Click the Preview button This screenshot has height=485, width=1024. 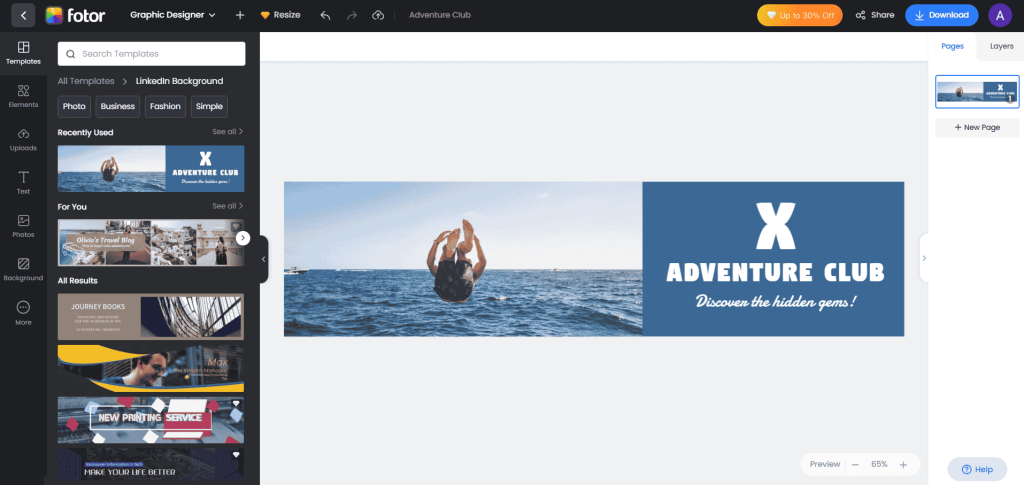(x=825, y=464)
